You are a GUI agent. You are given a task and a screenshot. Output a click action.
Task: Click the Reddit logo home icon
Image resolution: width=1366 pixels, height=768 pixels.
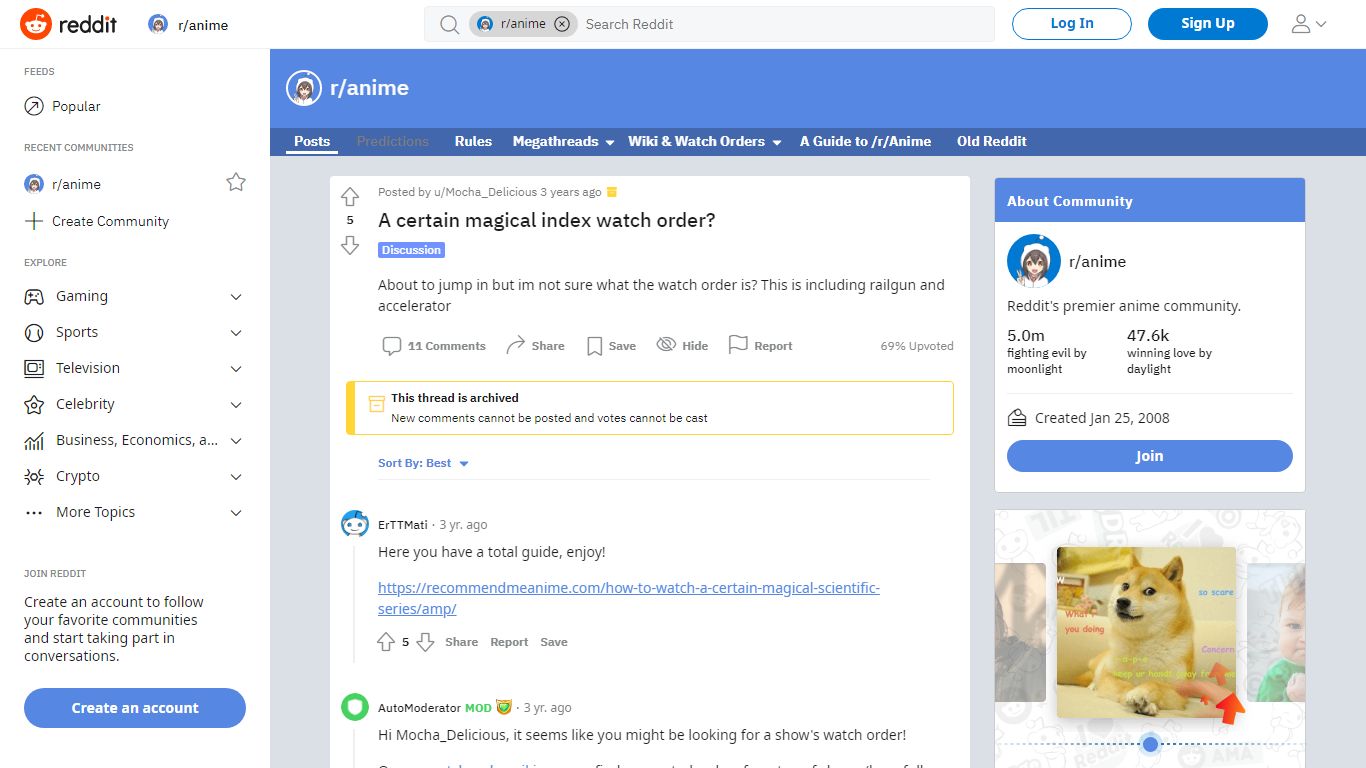(x=36, y=24)
